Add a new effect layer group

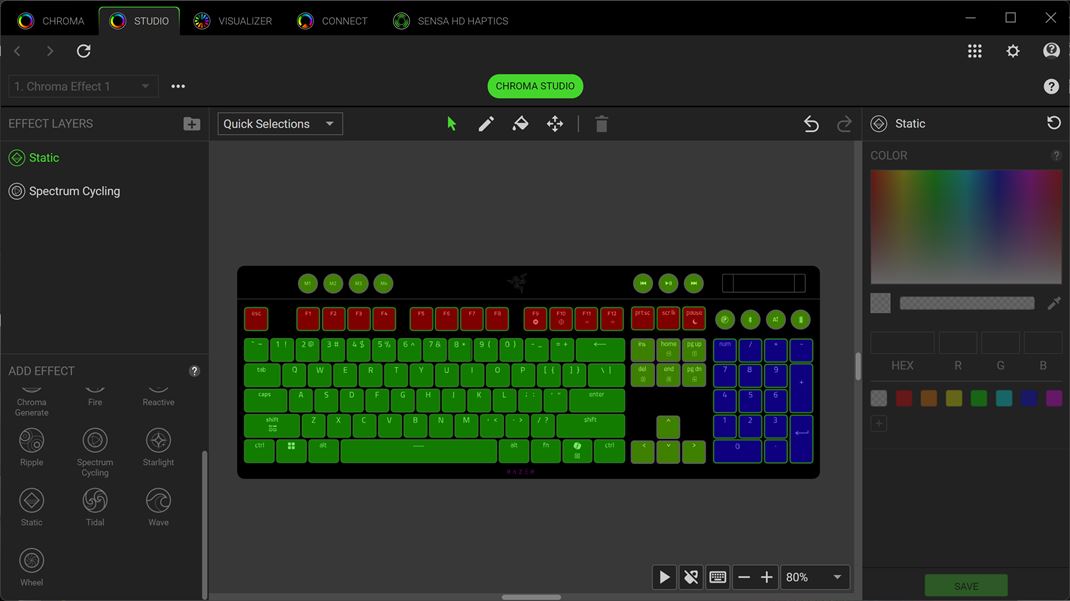pos(192,123)
